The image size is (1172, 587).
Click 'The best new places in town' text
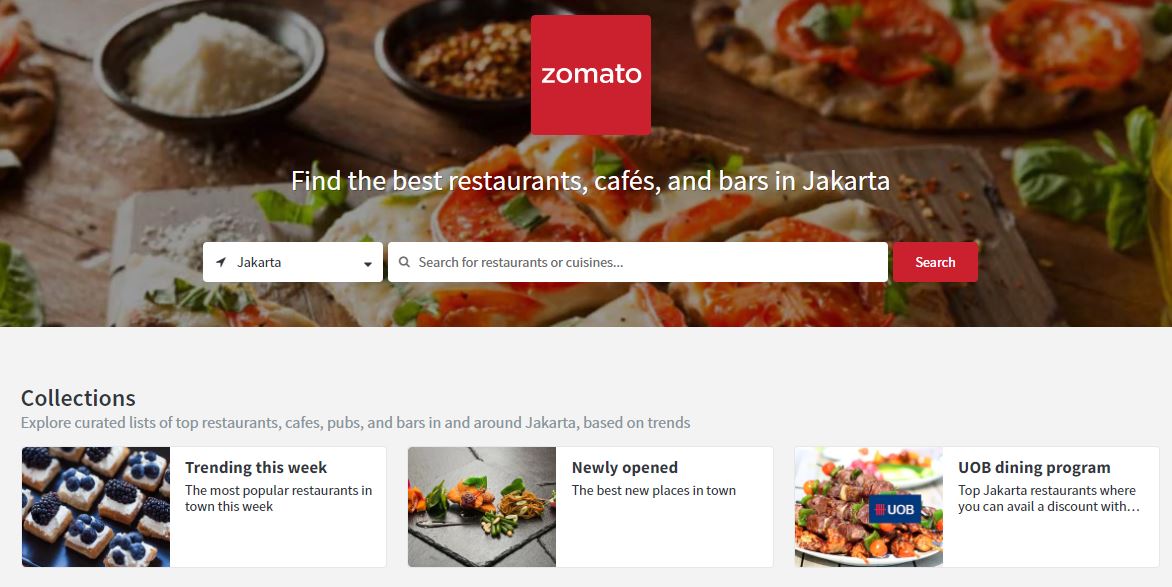coord(654,491)
